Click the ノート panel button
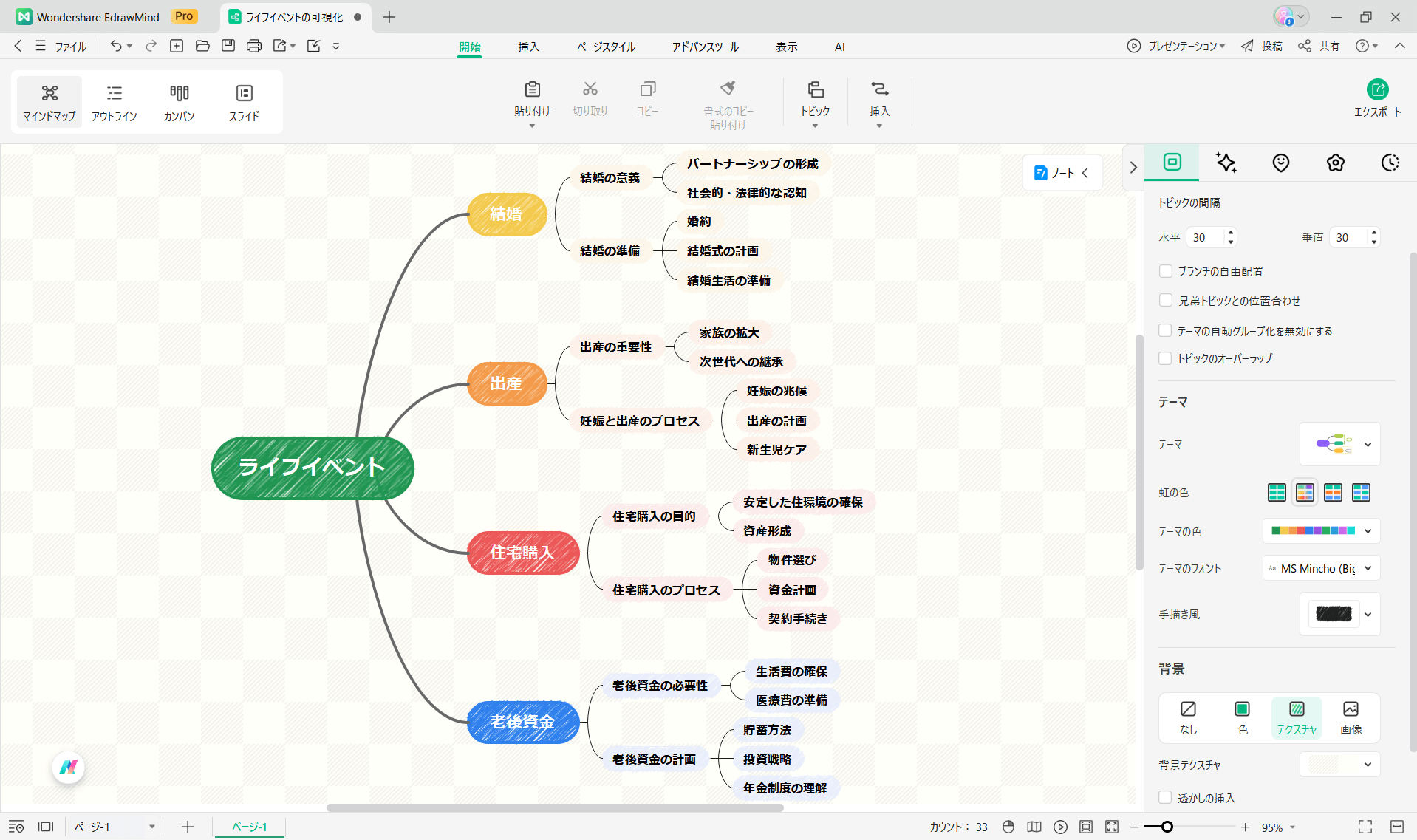The image size is (1417, 840). click(1062, 173)
